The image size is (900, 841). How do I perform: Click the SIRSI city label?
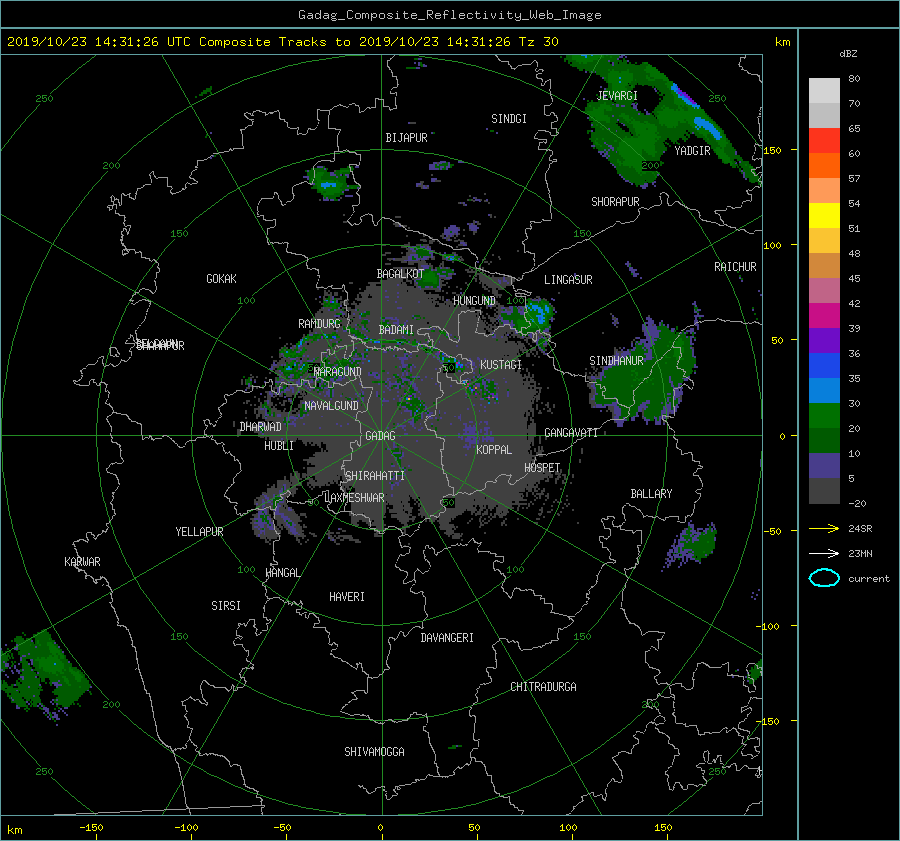click(226, 606)
